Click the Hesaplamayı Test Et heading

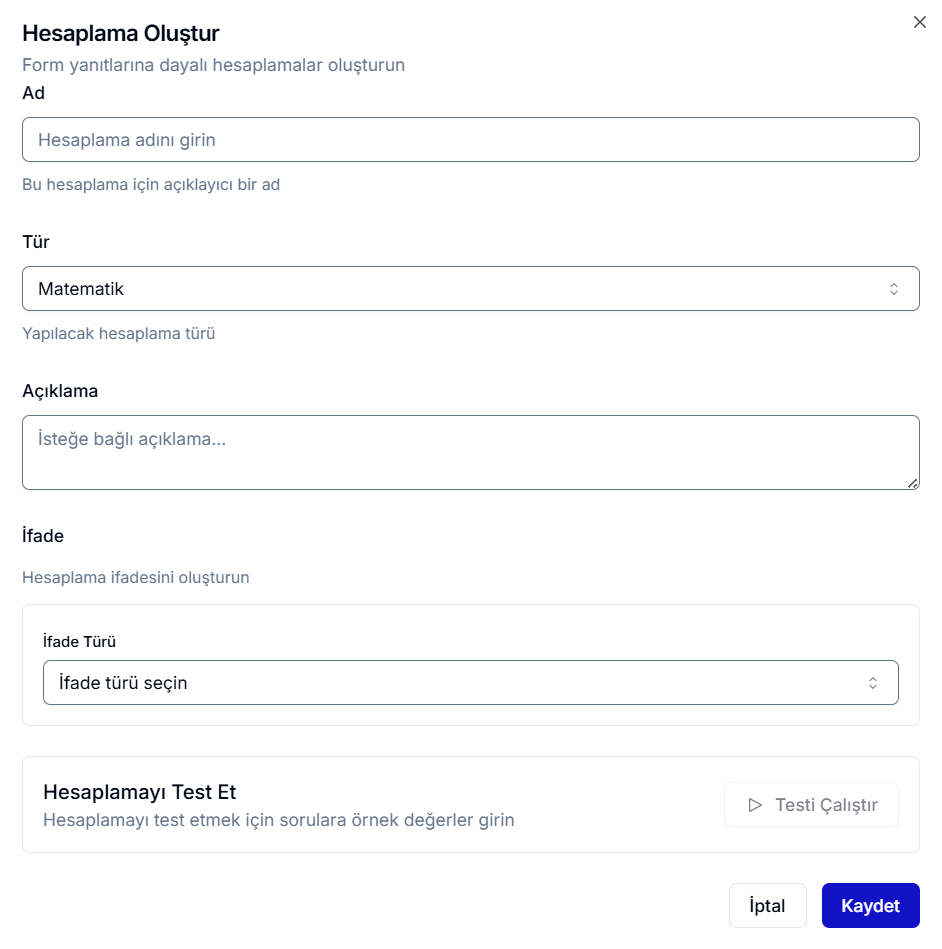pos(140,792)
